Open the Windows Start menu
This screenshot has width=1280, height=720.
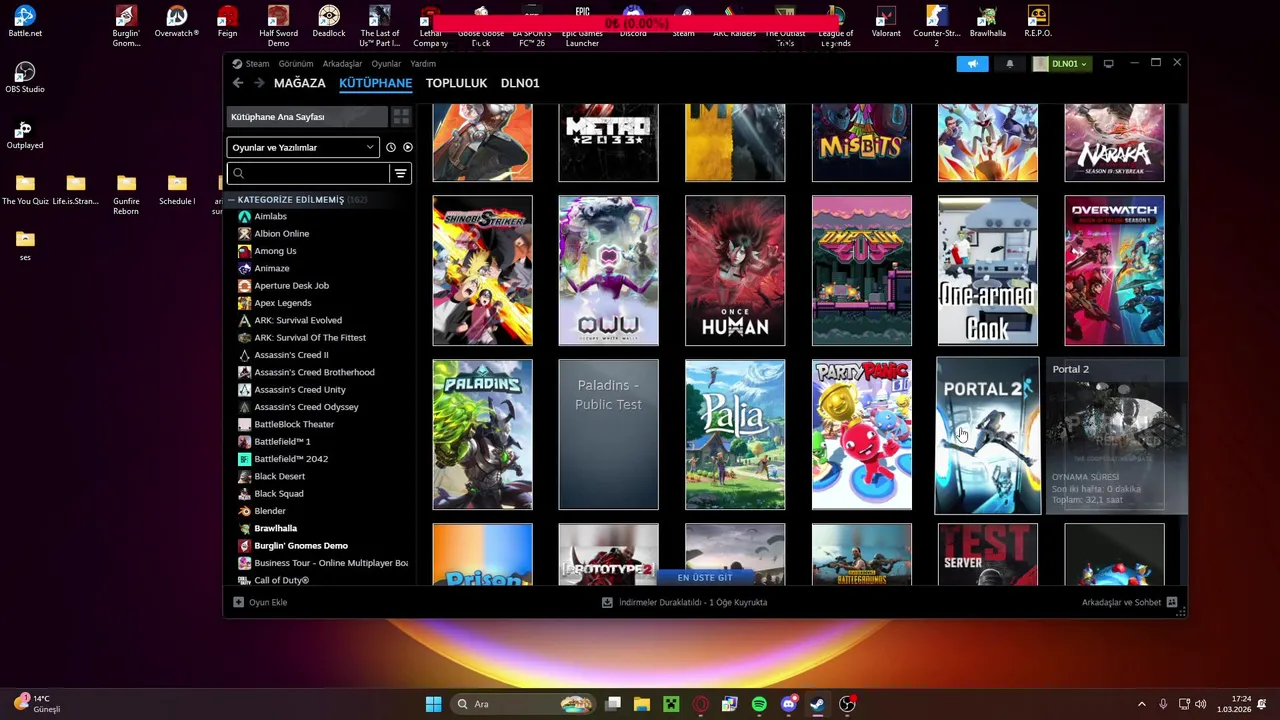point(433,704)
